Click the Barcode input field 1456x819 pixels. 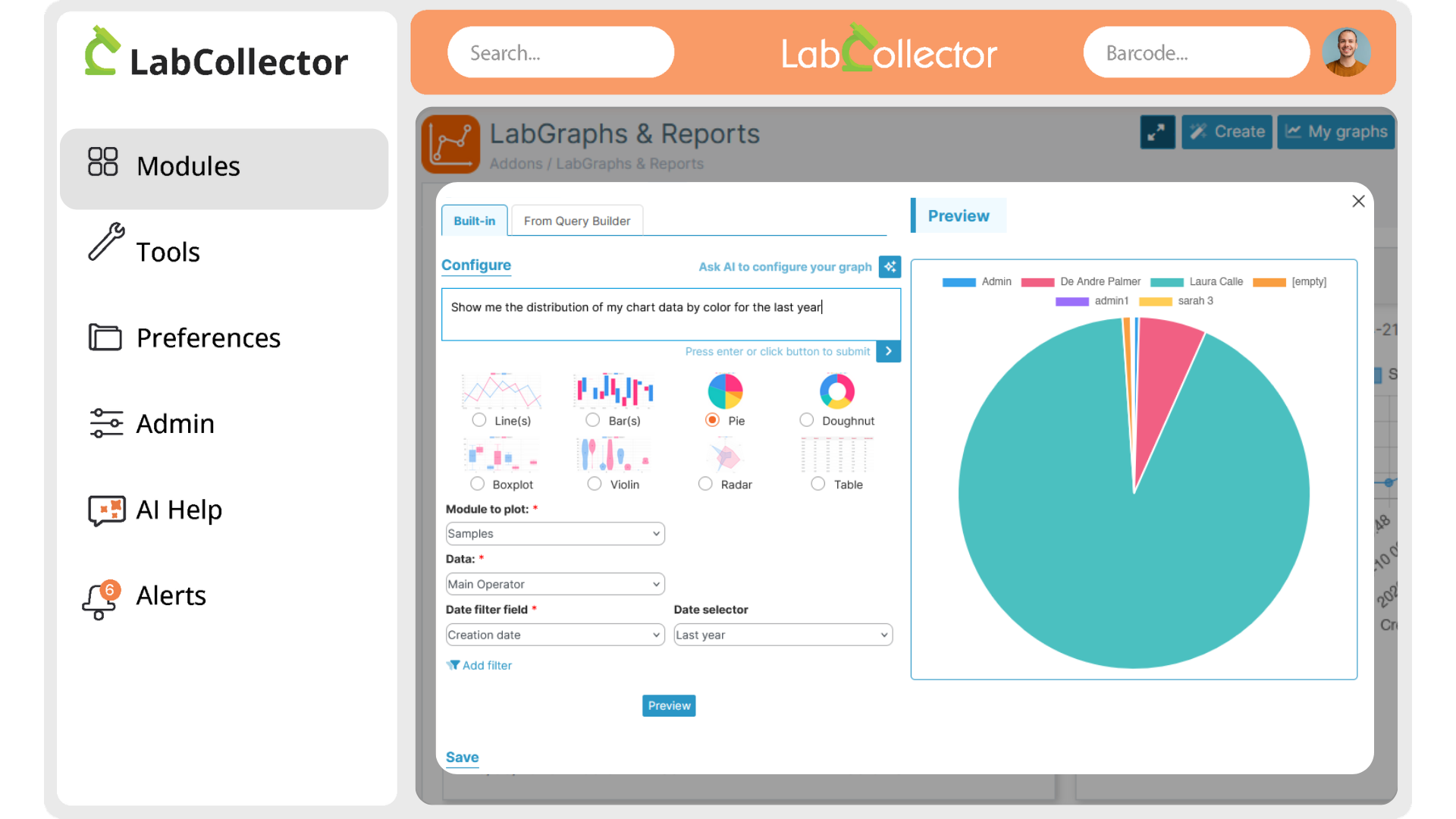click(x=1196, y=52)
